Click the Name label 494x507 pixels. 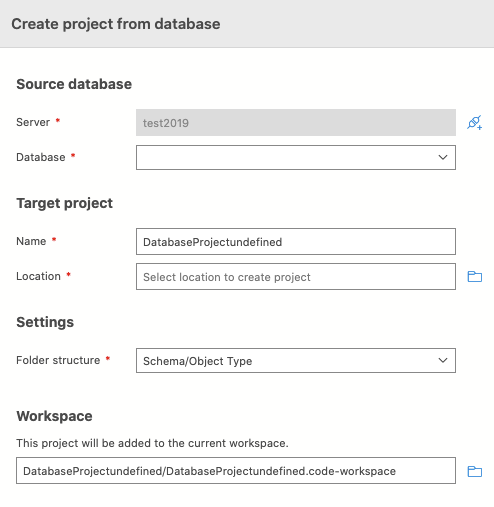[31, 241]
